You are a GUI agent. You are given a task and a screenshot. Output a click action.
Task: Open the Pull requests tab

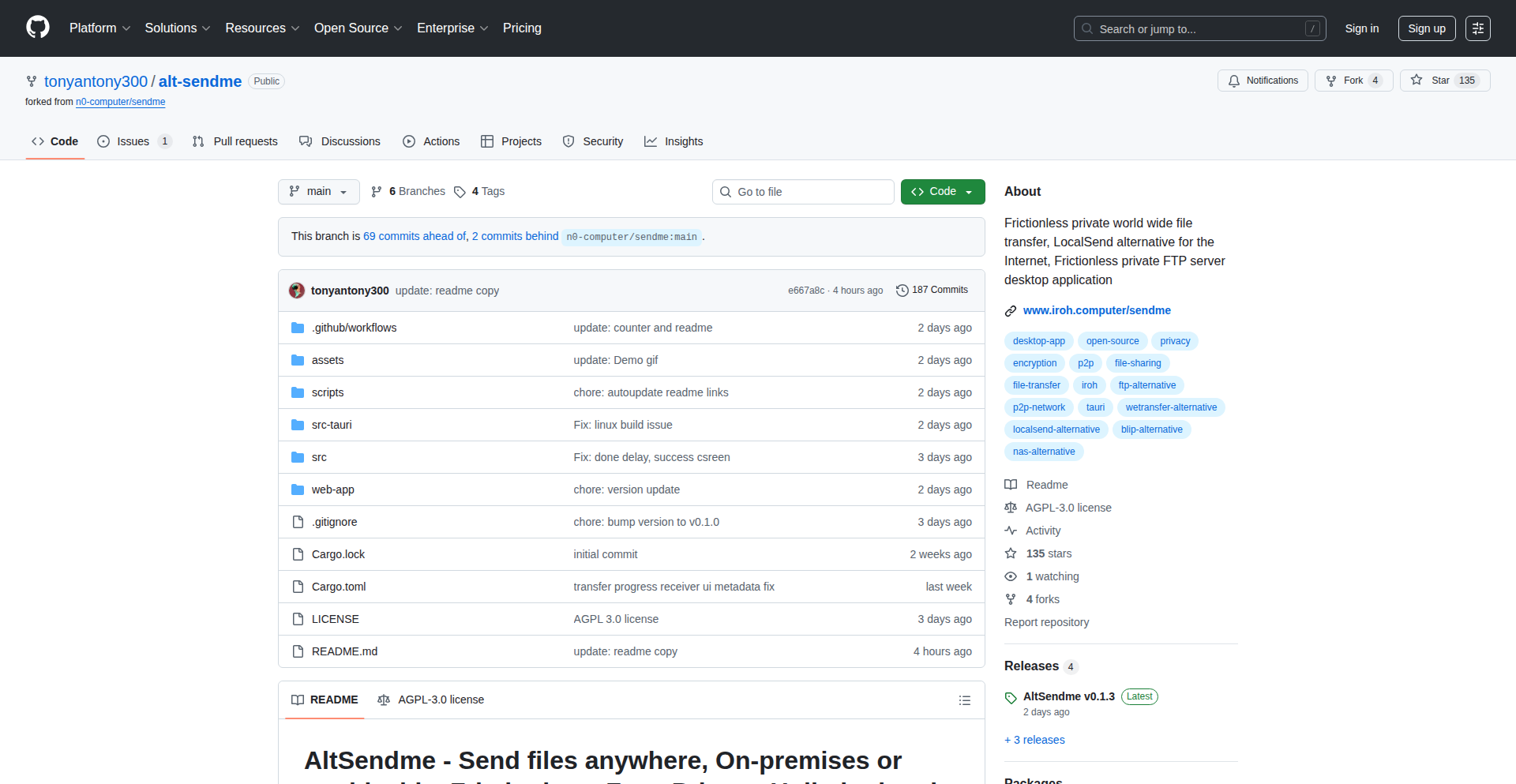pos(235,141)
